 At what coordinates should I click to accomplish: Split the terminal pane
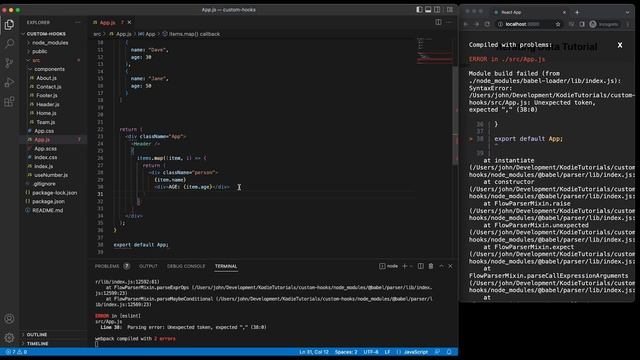[421, 266]
